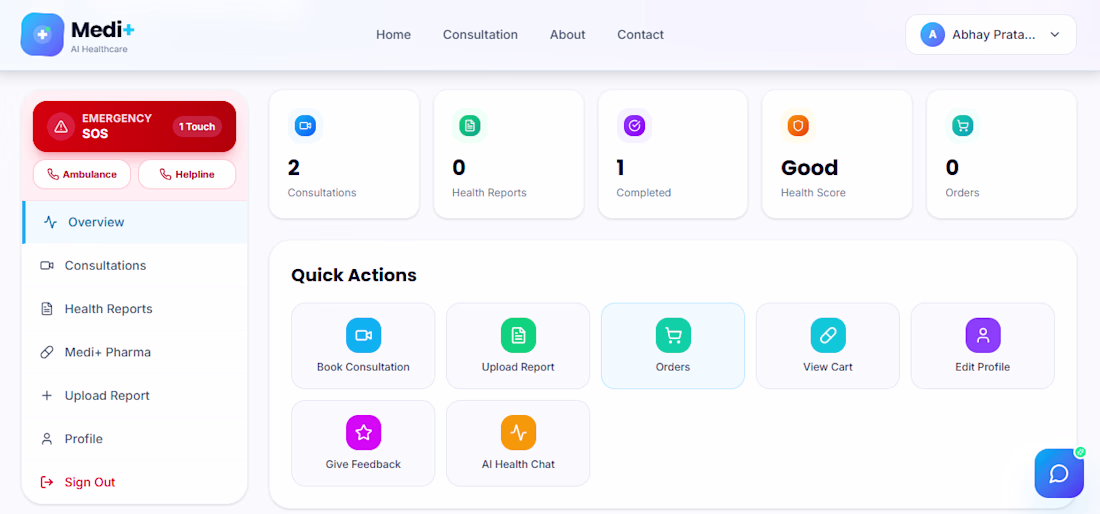The image size is (1100, 514).
Task: Click the video camera icon on Consultations stat card
Action: tap(305, 126)
